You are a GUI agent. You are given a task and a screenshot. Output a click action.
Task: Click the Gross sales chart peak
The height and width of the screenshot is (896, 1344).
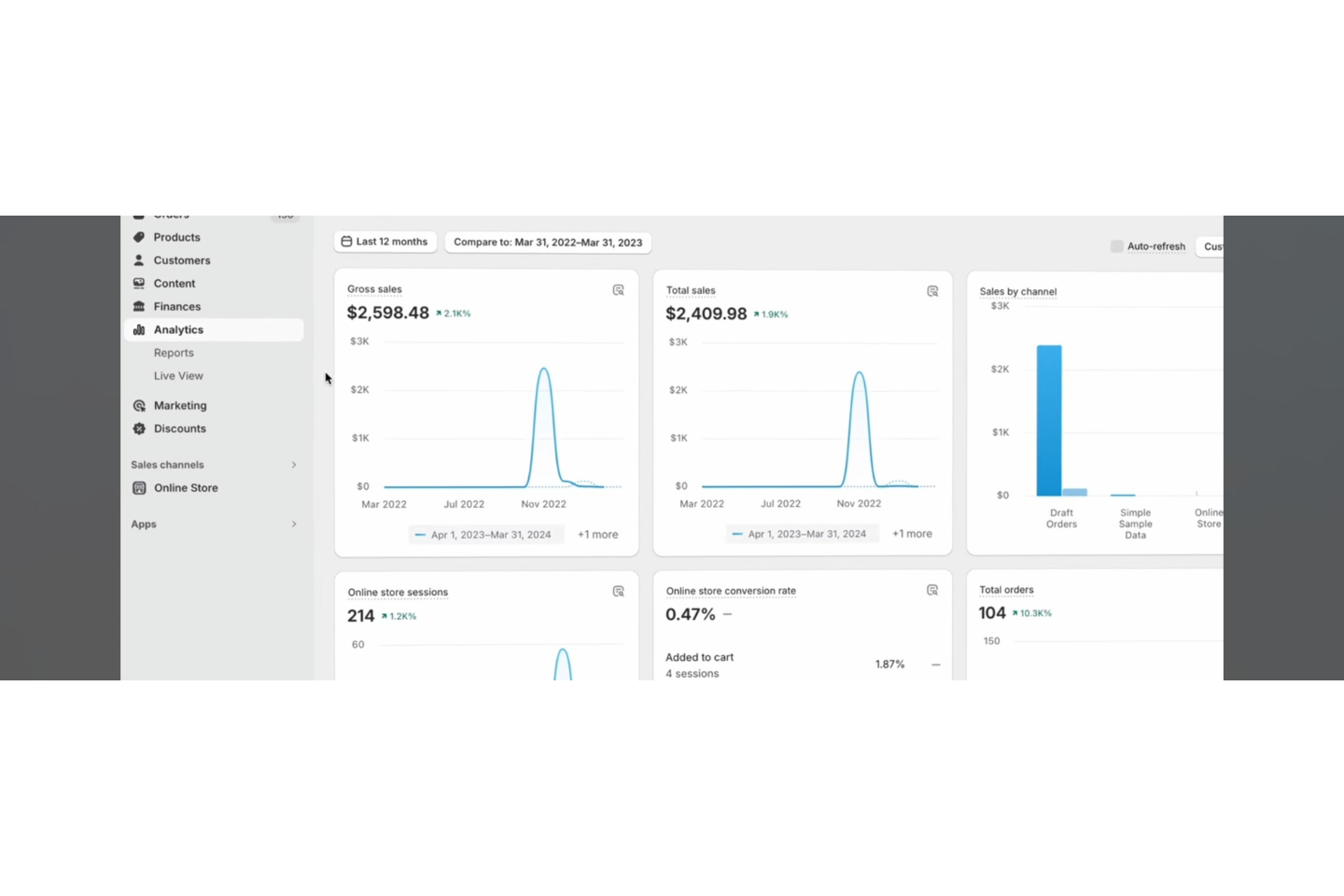click(543, 370)
